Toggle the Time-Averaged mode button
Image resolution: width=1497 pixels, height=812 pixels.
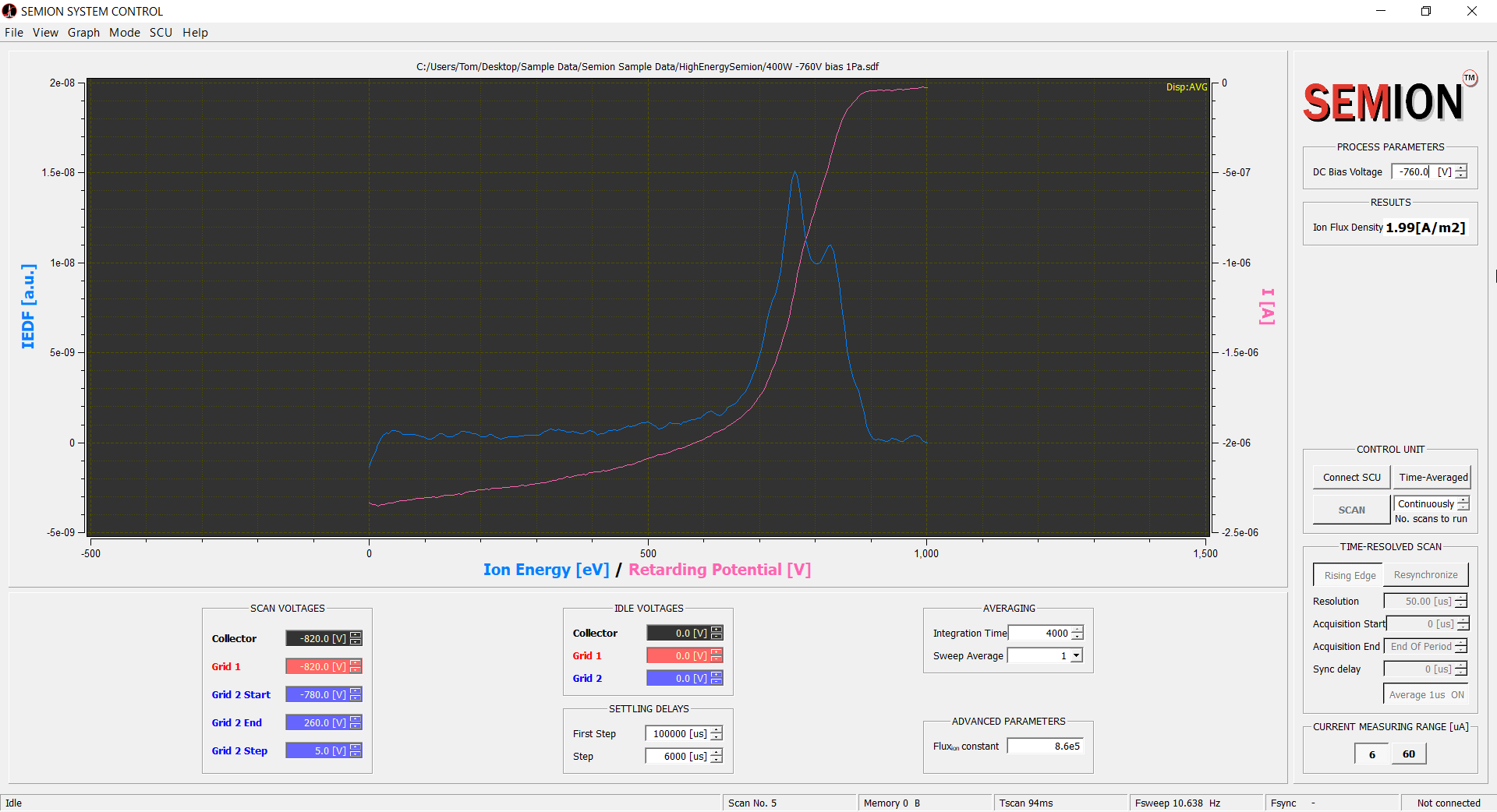[1432, 478]
